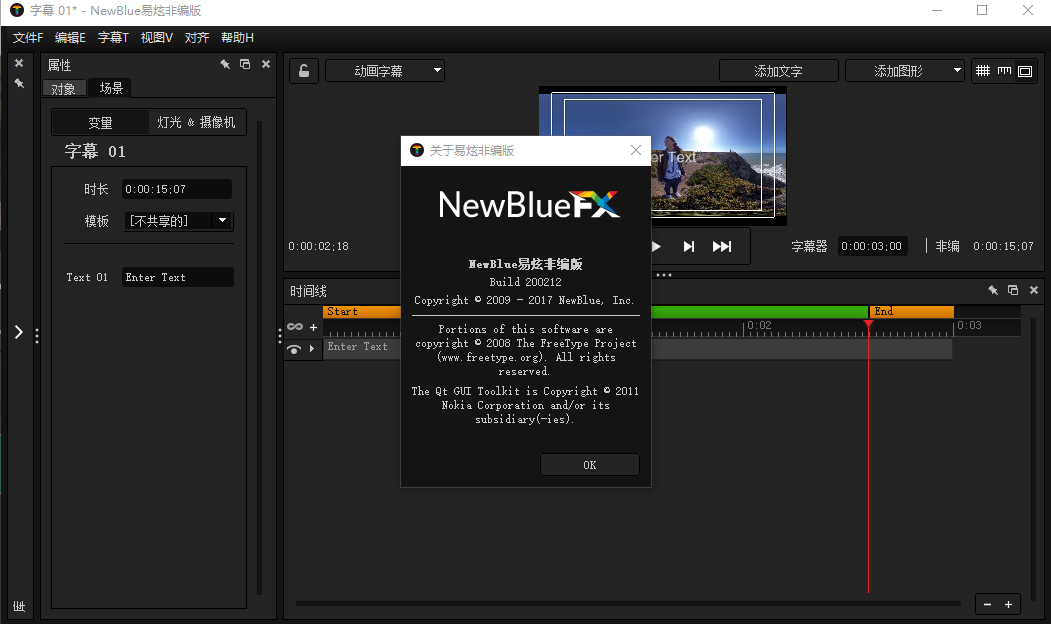Zoom out the timeline with minus button
The width and height of the screenshot is (1051, 624).
[987, 605]
